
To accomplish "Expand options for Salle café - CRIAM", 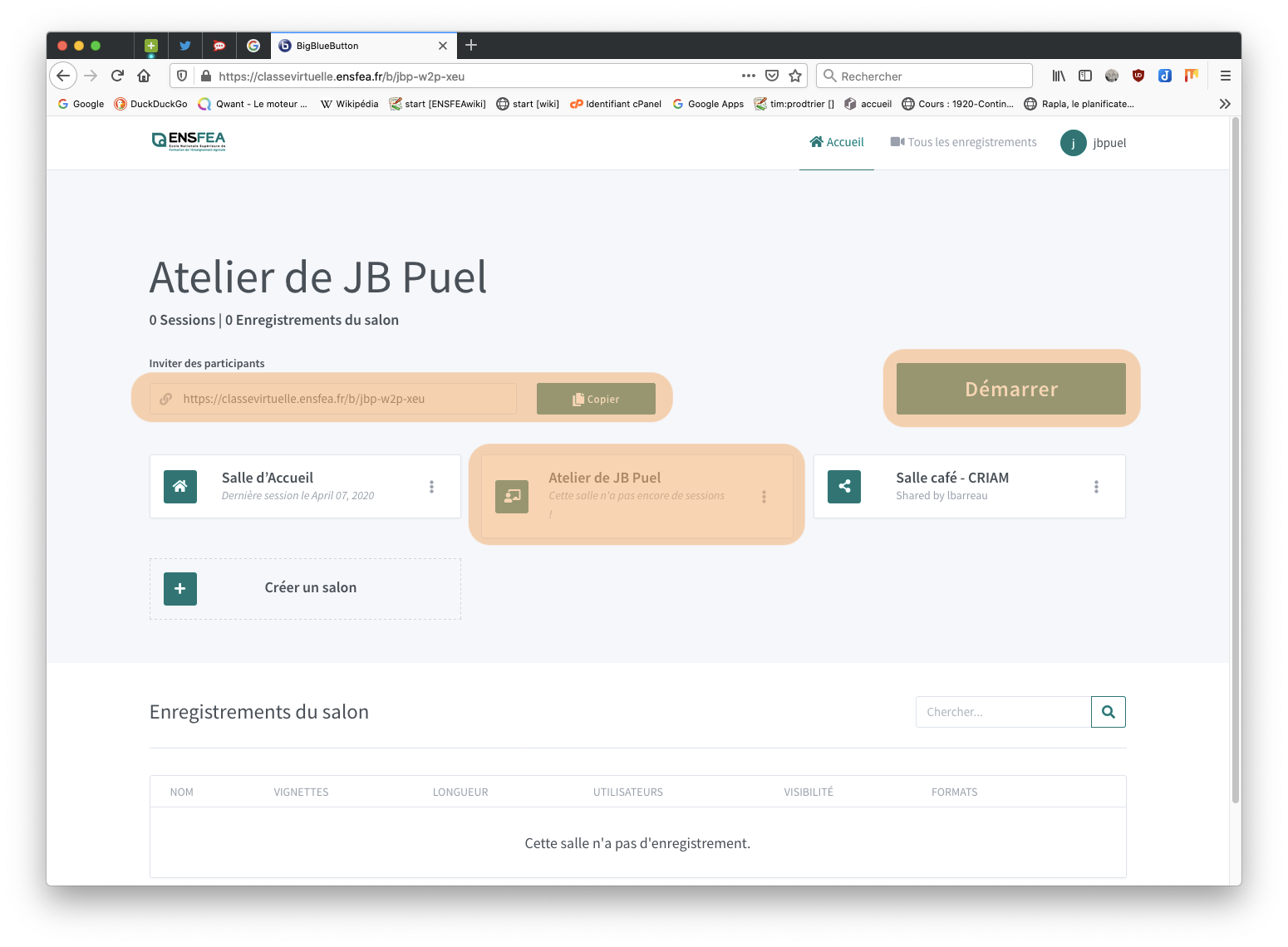I will coord(1096,487).
